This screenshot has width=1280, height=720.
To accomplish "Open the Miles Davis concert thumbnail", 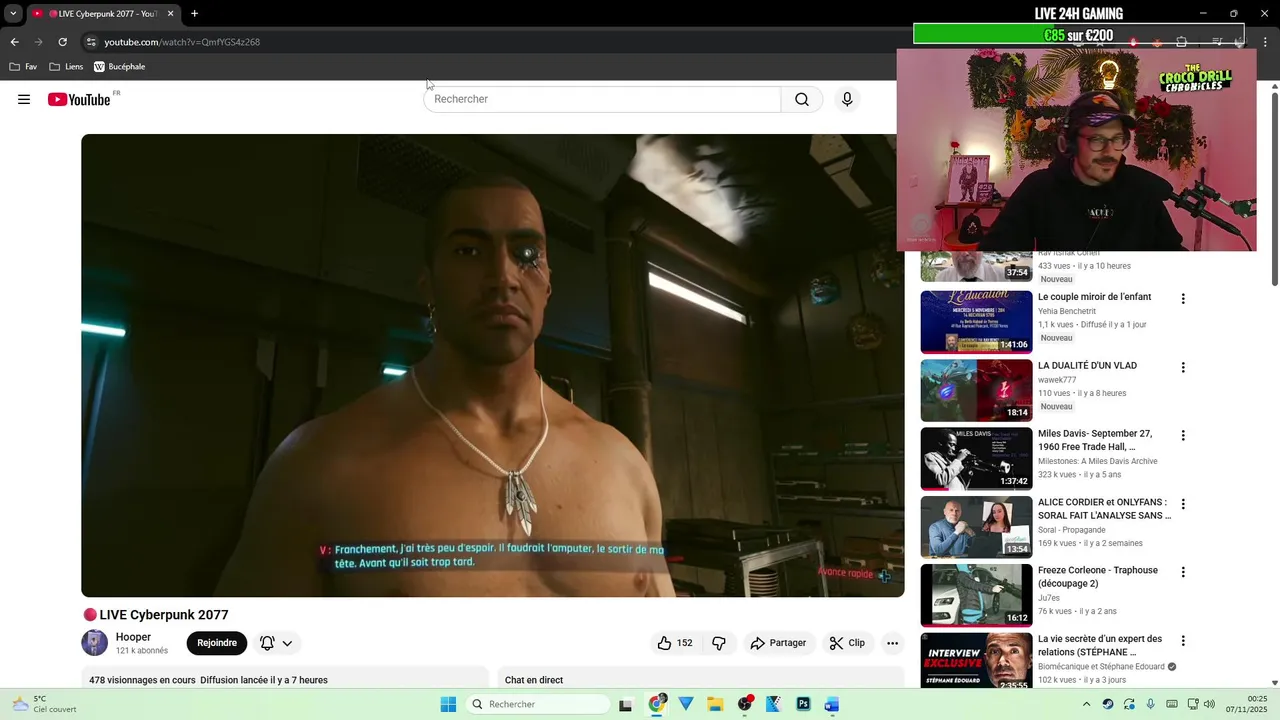I will (x=976, y=459).
